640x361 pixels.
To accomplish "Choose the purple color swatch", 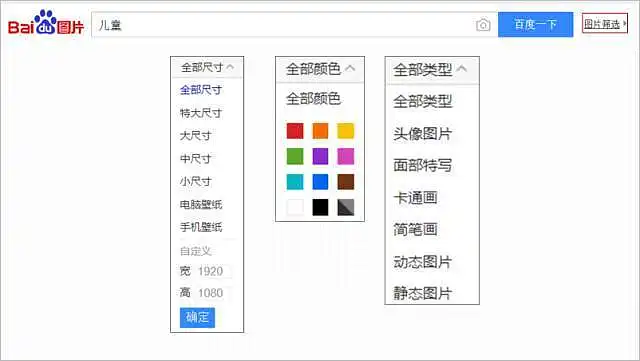I will point(320,156).
